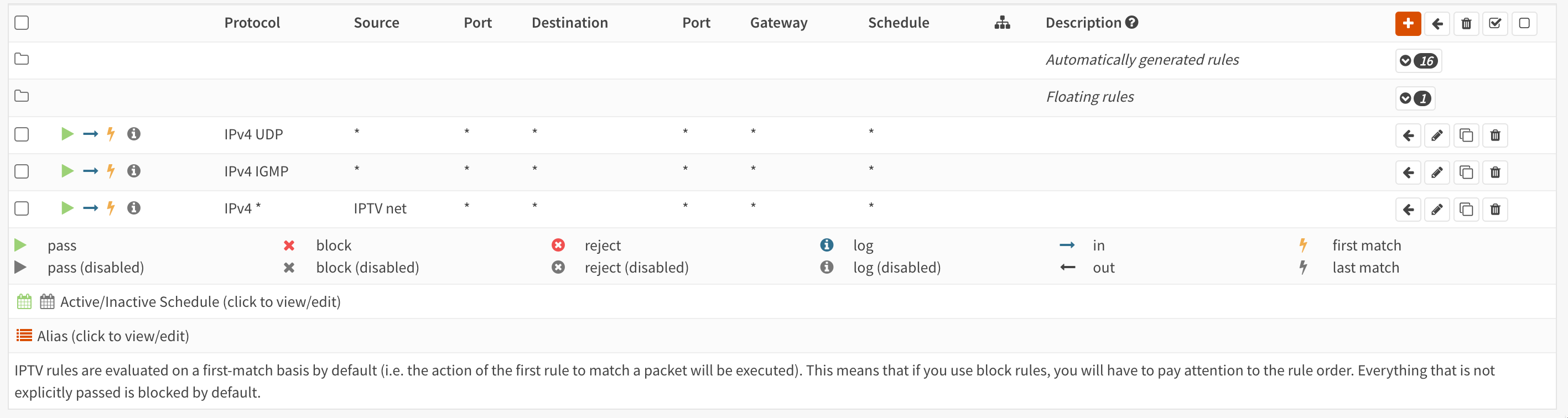
Task: Clone the IPv4 IGMP rule
Action: [x=1466, y=173]
